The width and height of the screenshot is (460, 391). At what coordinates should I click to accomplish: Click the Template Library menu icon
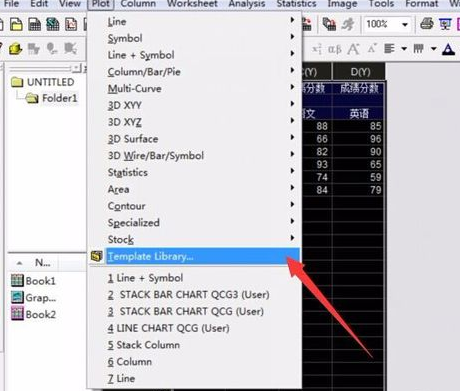click(x=97, y=256)
